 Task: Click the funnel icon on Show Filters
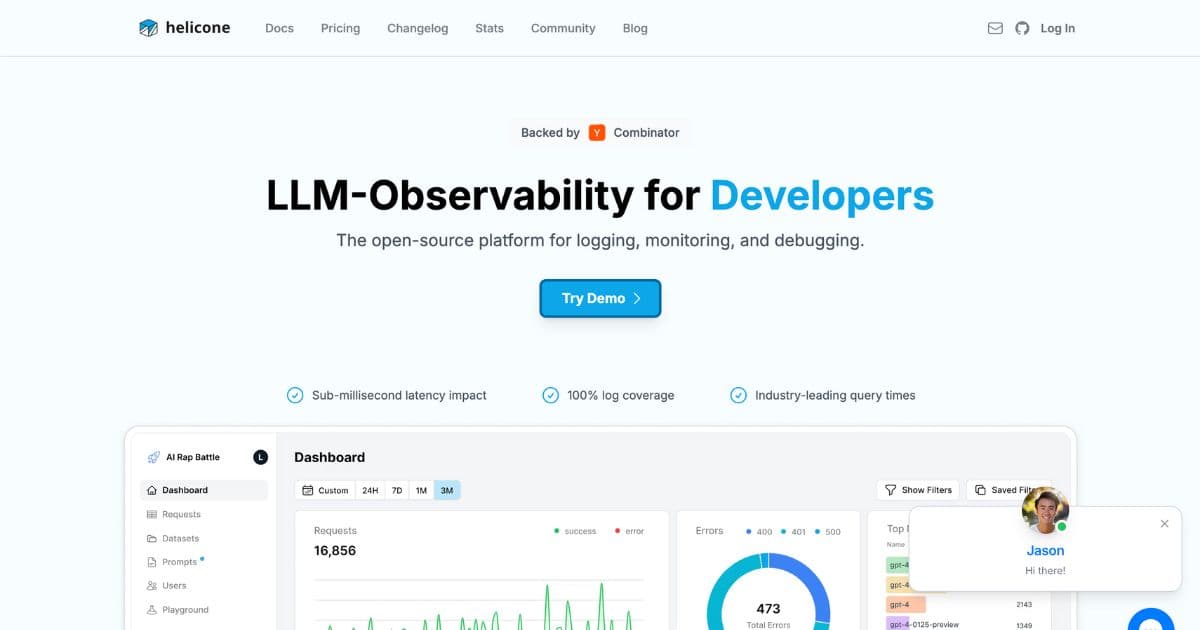pos(890,490)
